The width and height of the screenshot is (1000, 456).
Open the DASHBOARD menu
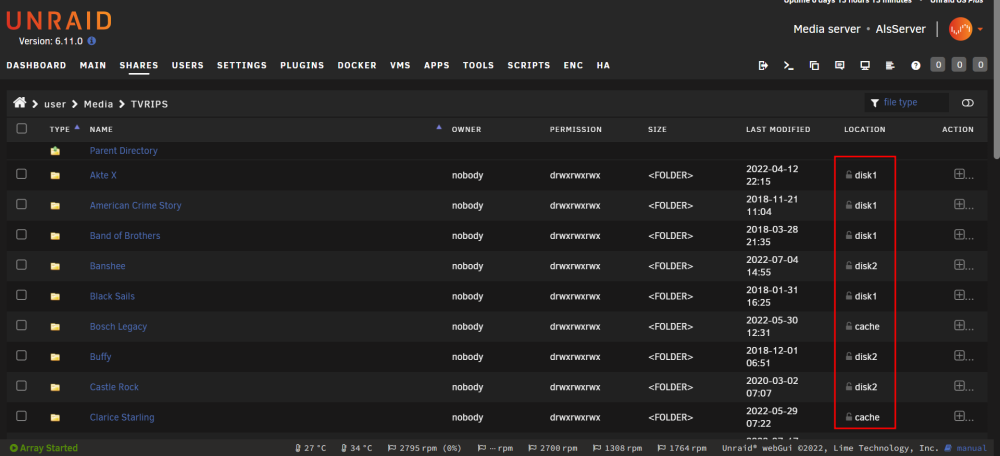coord(36,65)
